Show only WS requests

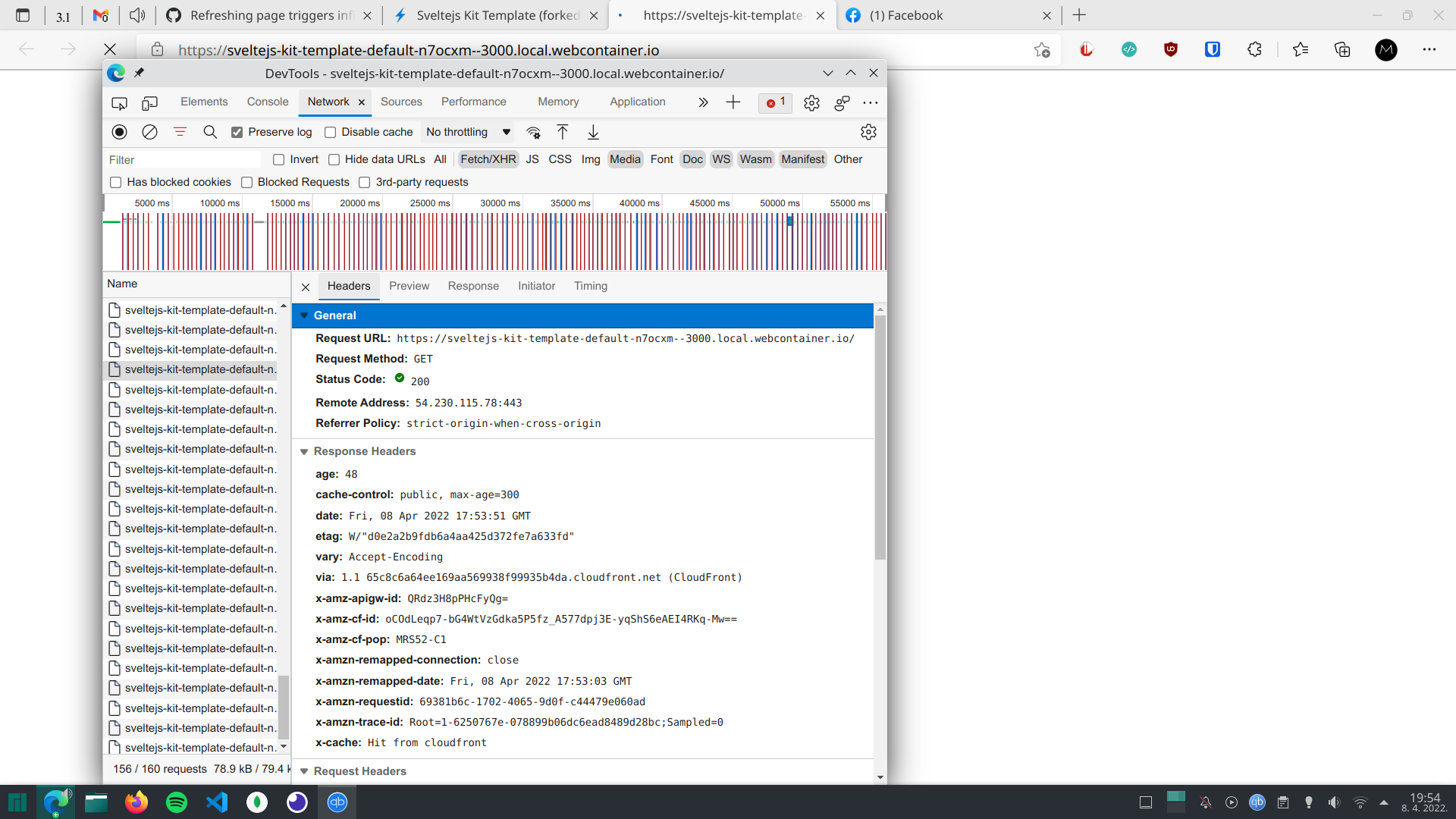pyautogui.click(x=720, y=159)
